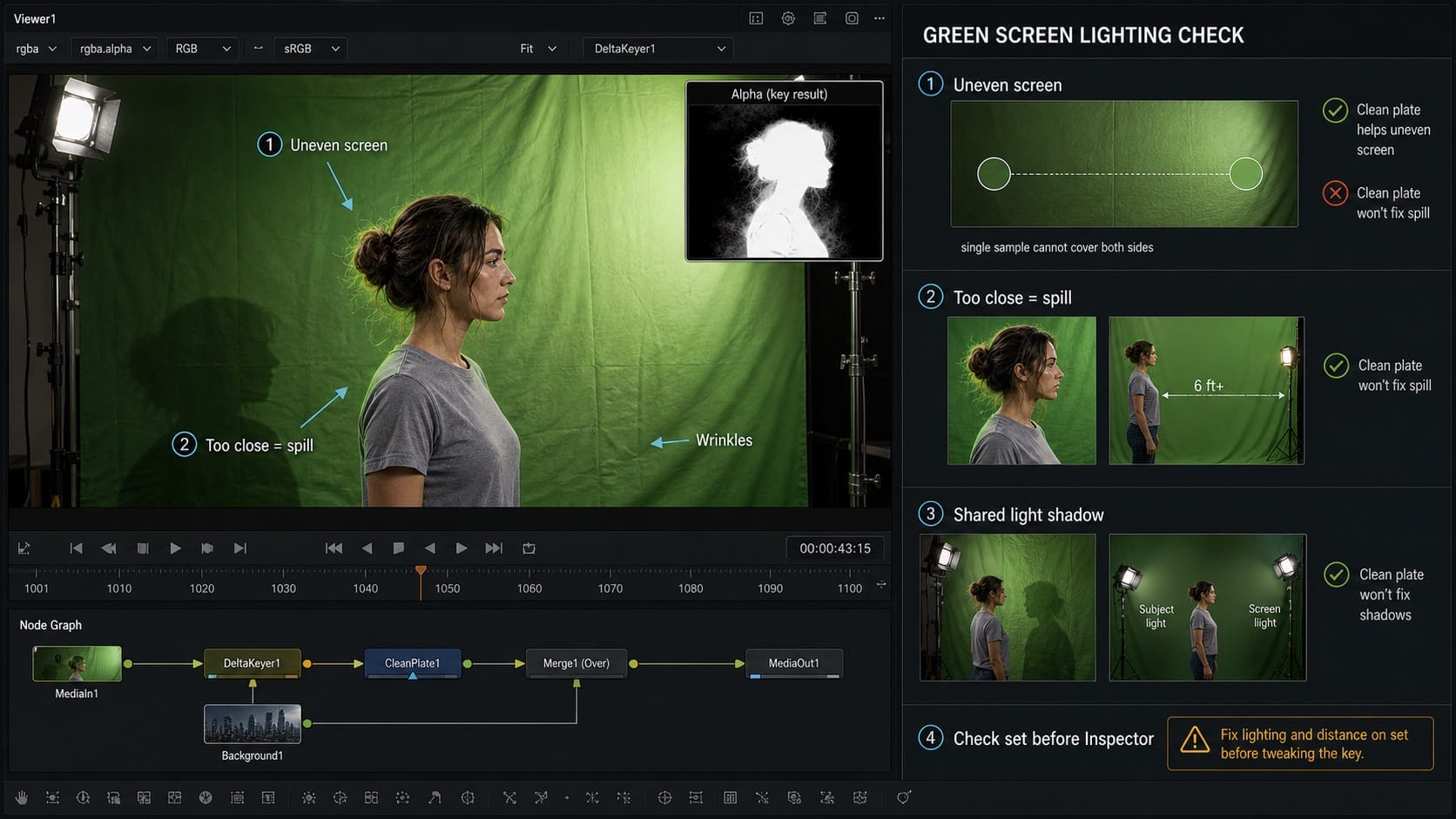This screenshot has height=819, width=1456.
Task: Select the hand pan tool
Action: [x=22, y=797]
